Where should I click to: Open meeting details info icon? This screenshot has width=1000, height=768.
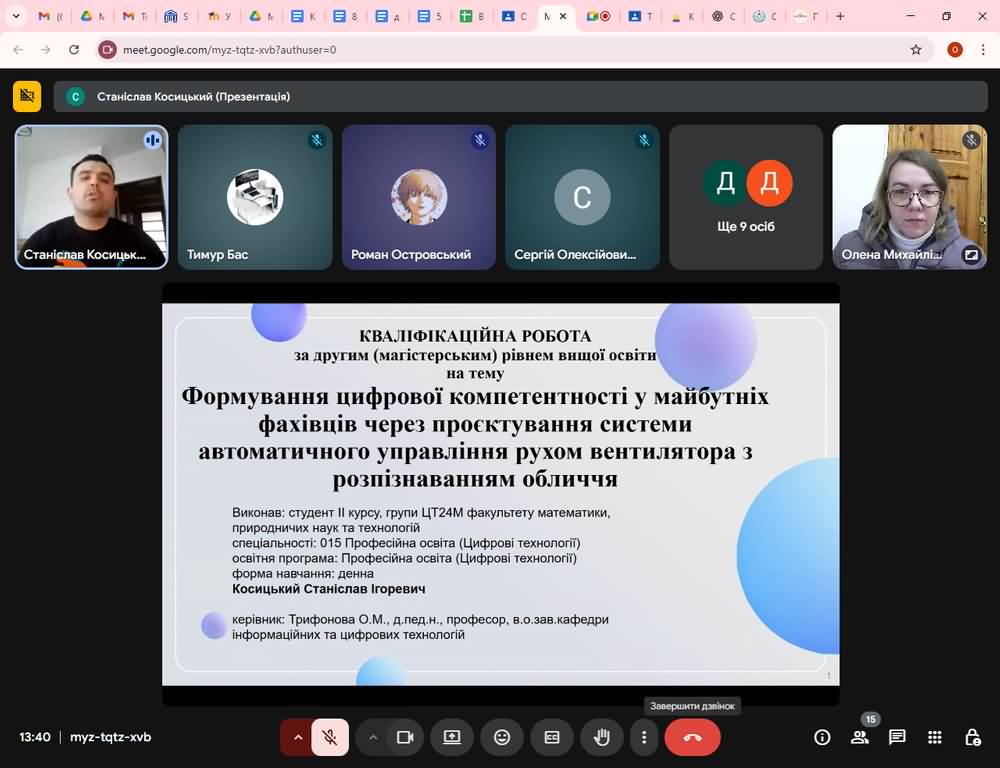pyautogui.click(x=822, y=737)
